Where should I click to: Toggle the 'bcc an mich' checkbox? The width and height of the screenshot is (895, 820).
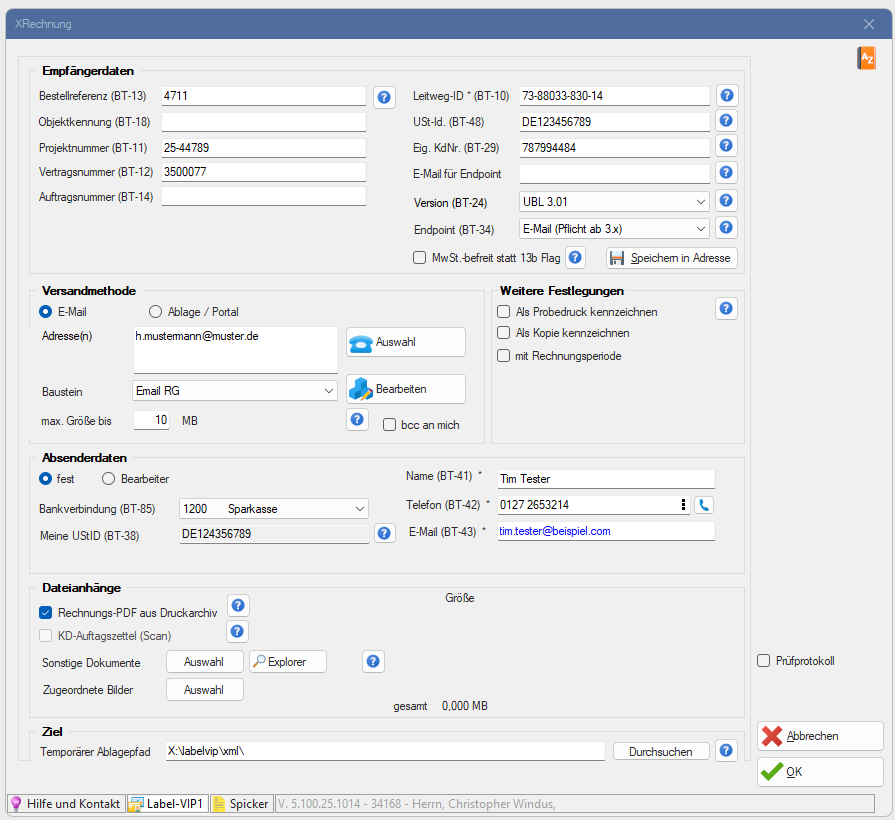click(390, 425)
